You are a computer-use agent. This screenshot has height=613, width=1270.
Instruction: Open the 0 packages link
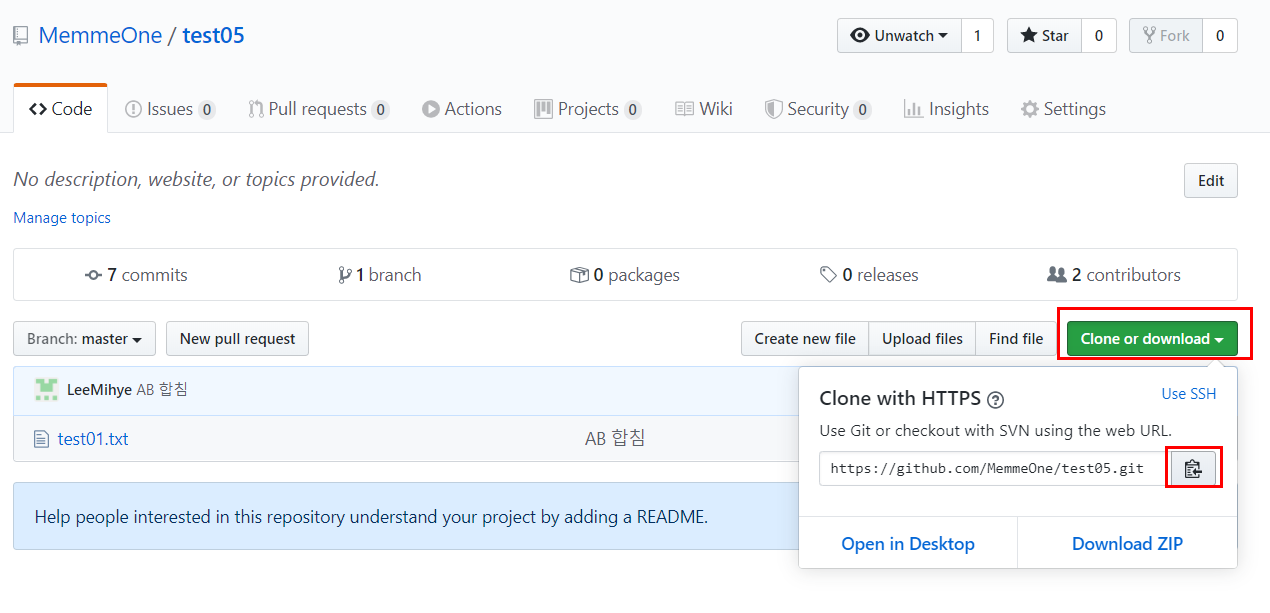[625, 275]
